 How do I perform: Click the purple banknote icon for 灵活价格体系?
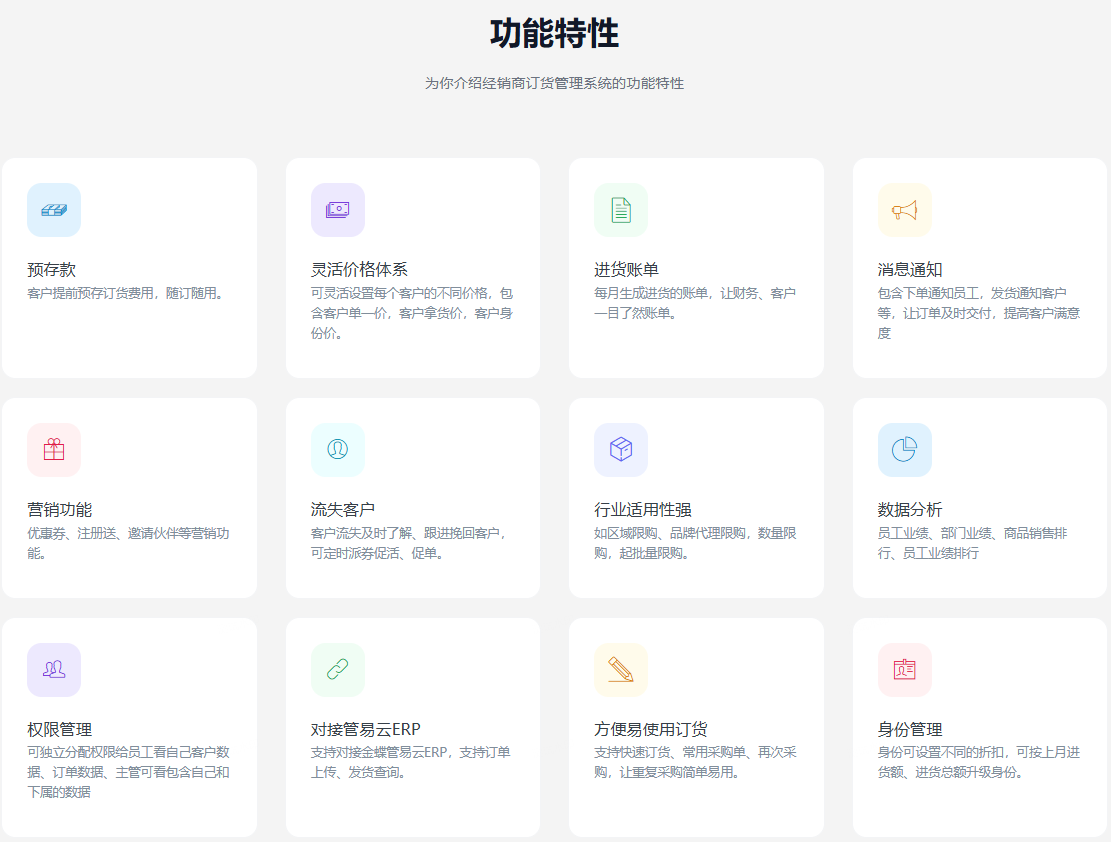[x=337, y=210]
